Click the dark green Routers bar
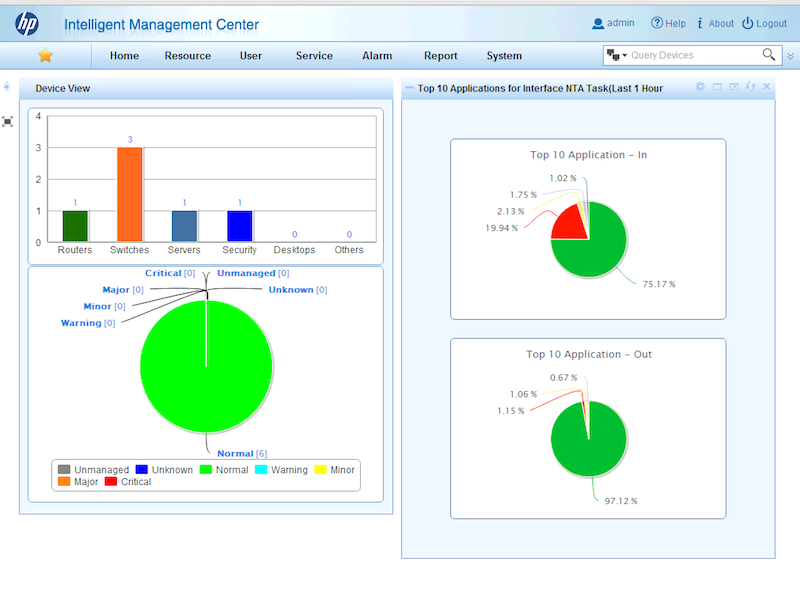800x592 pixels. coord(75,226)
